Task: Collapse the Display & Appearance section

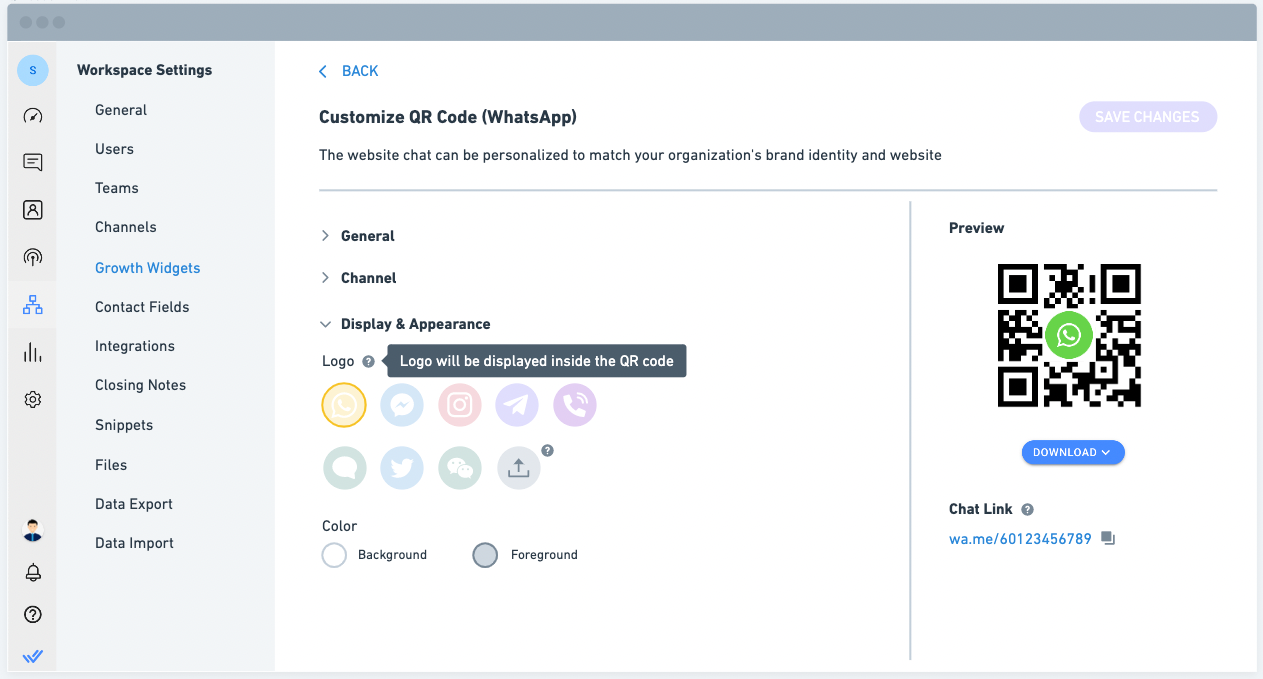Action: pyautogui.click(x=405, y=324)
